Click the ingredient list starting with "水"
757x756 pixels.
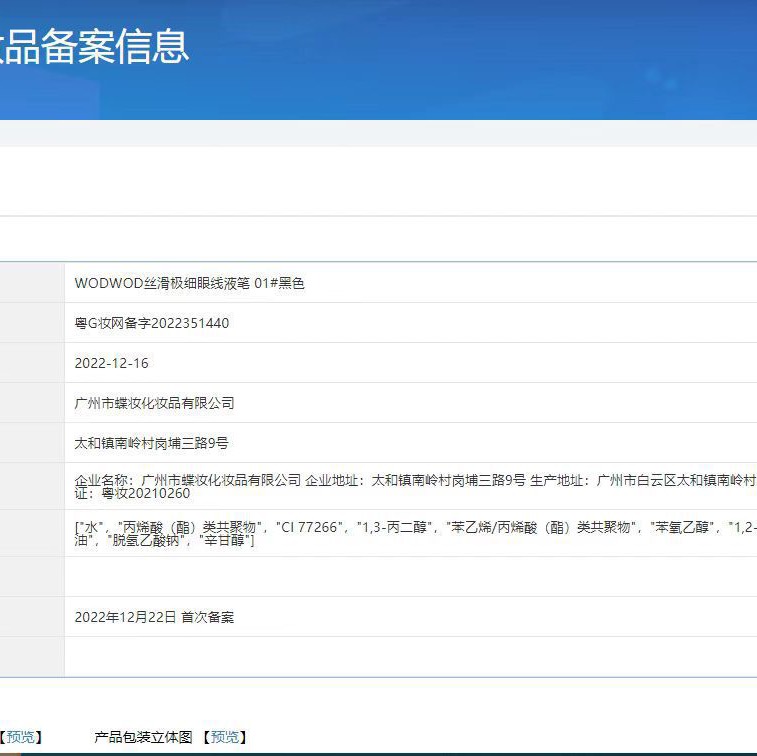click(x=416, y=533)
